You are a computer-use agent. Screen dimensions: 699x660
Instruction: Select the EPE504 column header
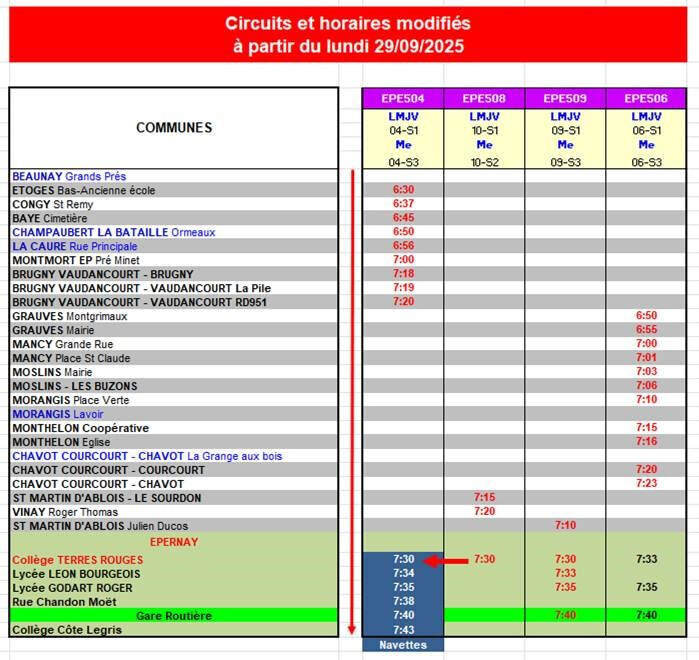403,98
